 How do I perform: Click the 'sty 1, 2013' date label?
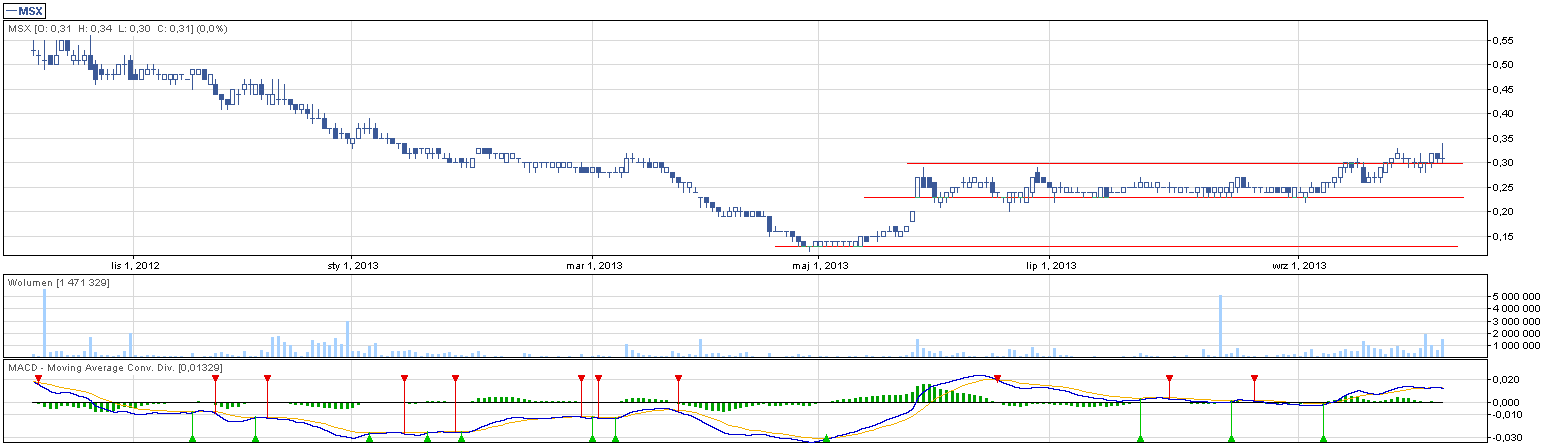353,266
